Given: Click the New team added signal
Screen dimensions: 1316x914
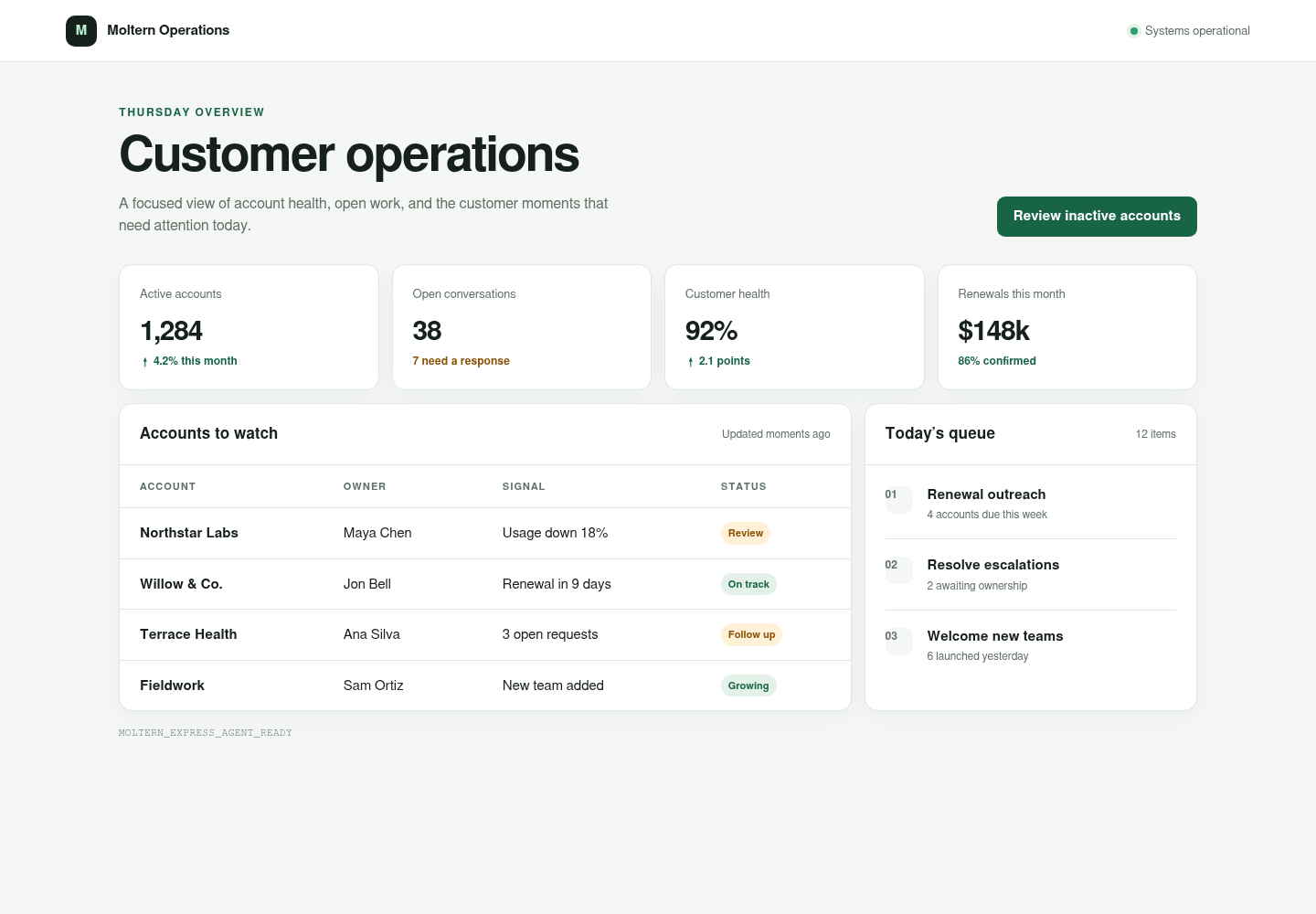Looking at the screenshot, I should 553,685.
